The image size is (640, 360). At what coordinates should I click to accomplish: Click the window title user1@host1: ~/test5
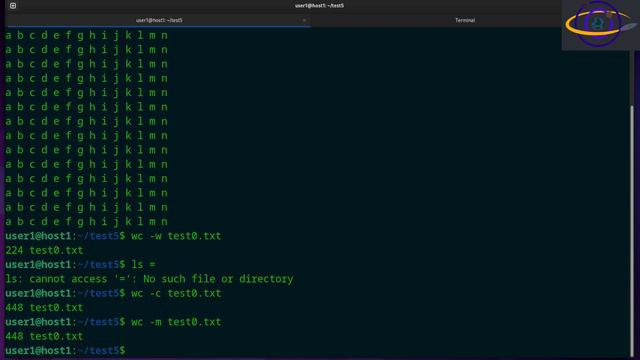319,6
